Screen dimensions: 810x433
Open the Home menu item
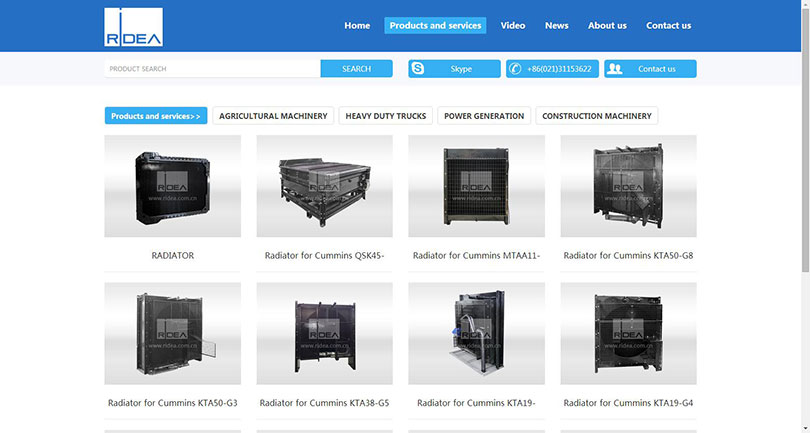pyautogui.click(x=357, y=25)
